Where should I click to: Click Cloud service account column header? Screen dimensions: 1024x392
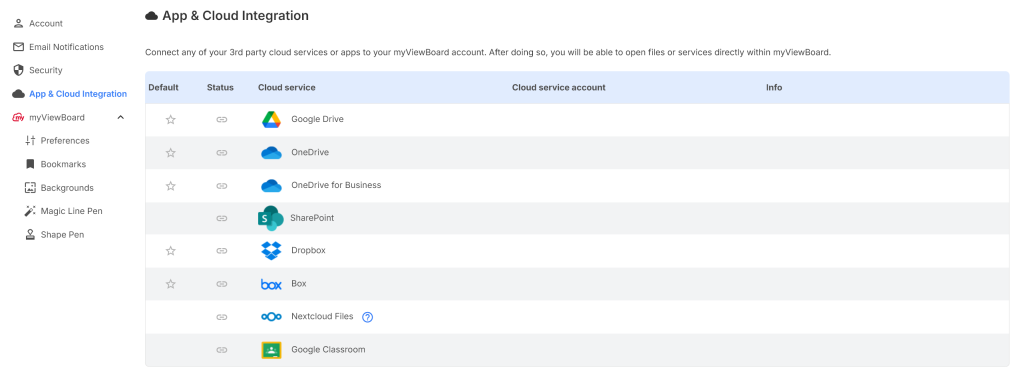(x=558, y=88)
